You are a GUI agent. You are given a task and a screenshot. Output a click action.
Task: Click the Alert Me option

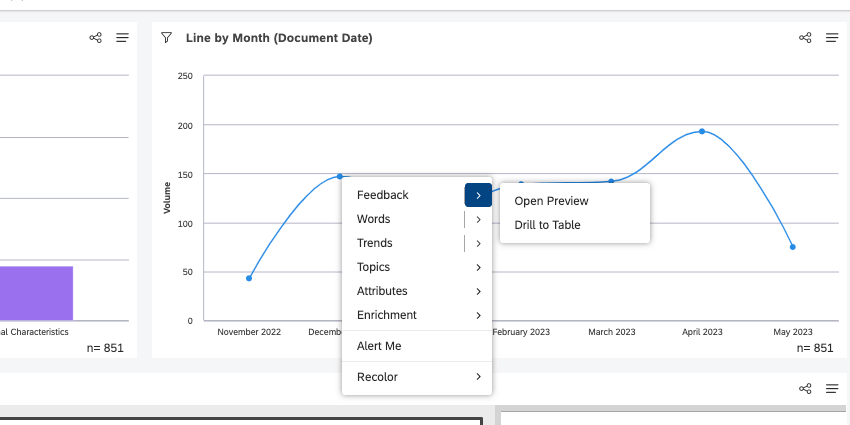[379, 346]
